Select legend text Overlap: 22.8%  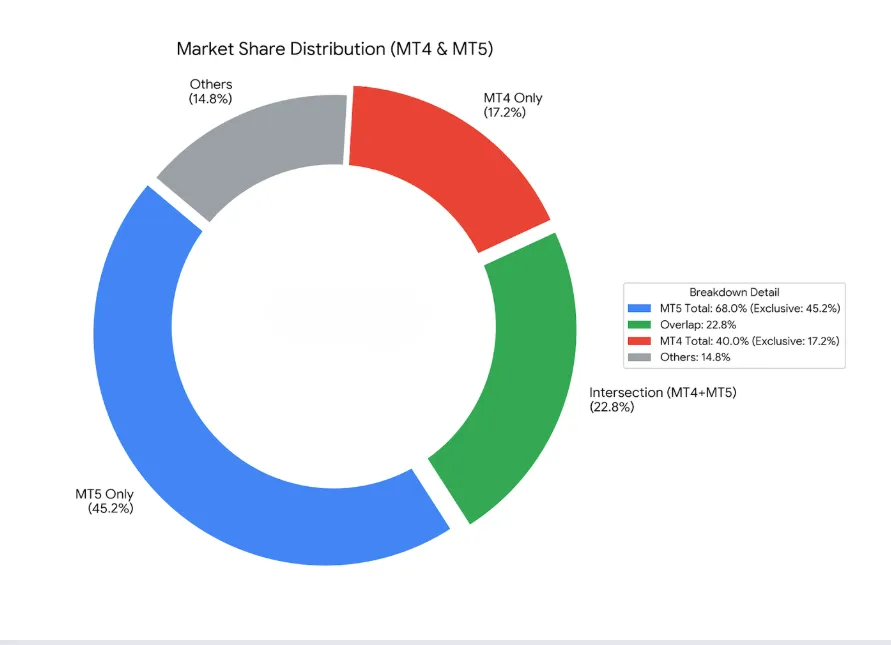point(698,325)
